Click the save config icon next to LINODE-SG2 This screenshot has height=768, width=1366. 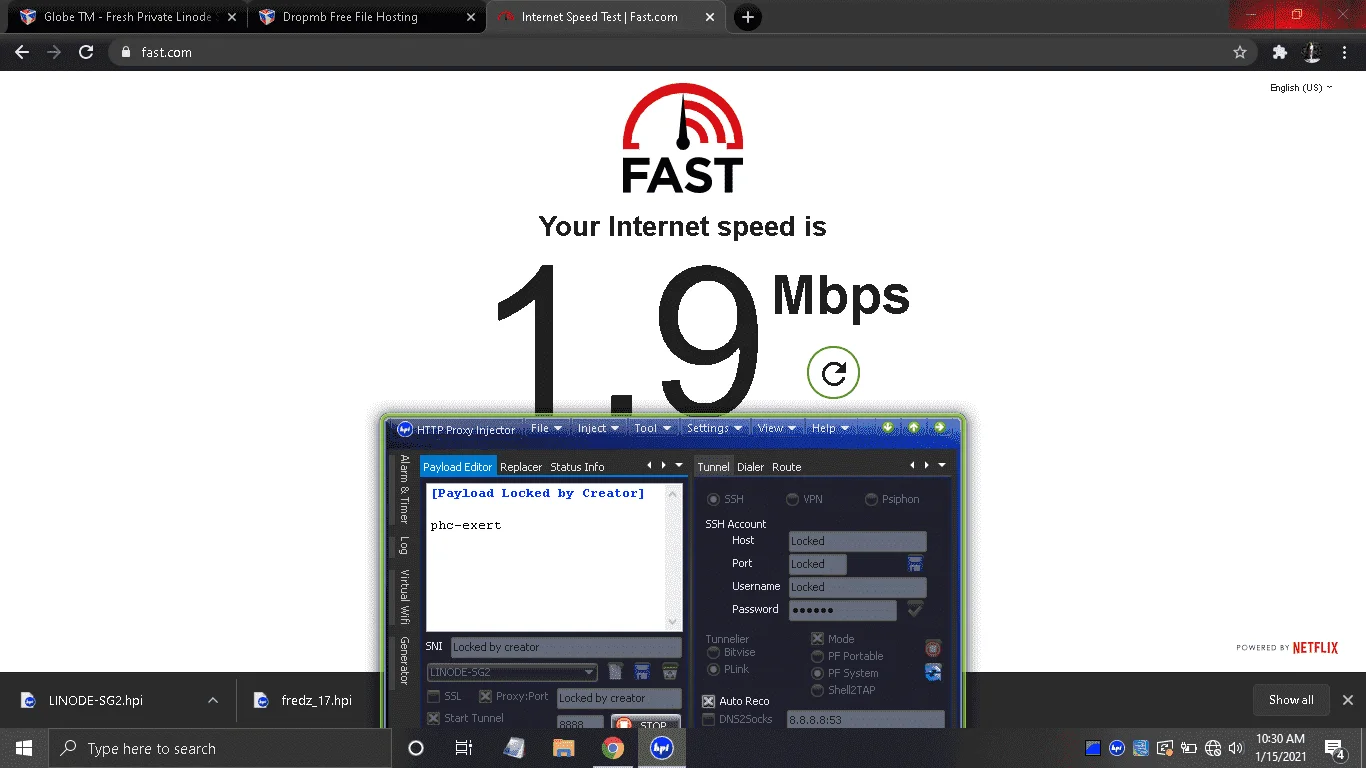(x=642, y=672)
